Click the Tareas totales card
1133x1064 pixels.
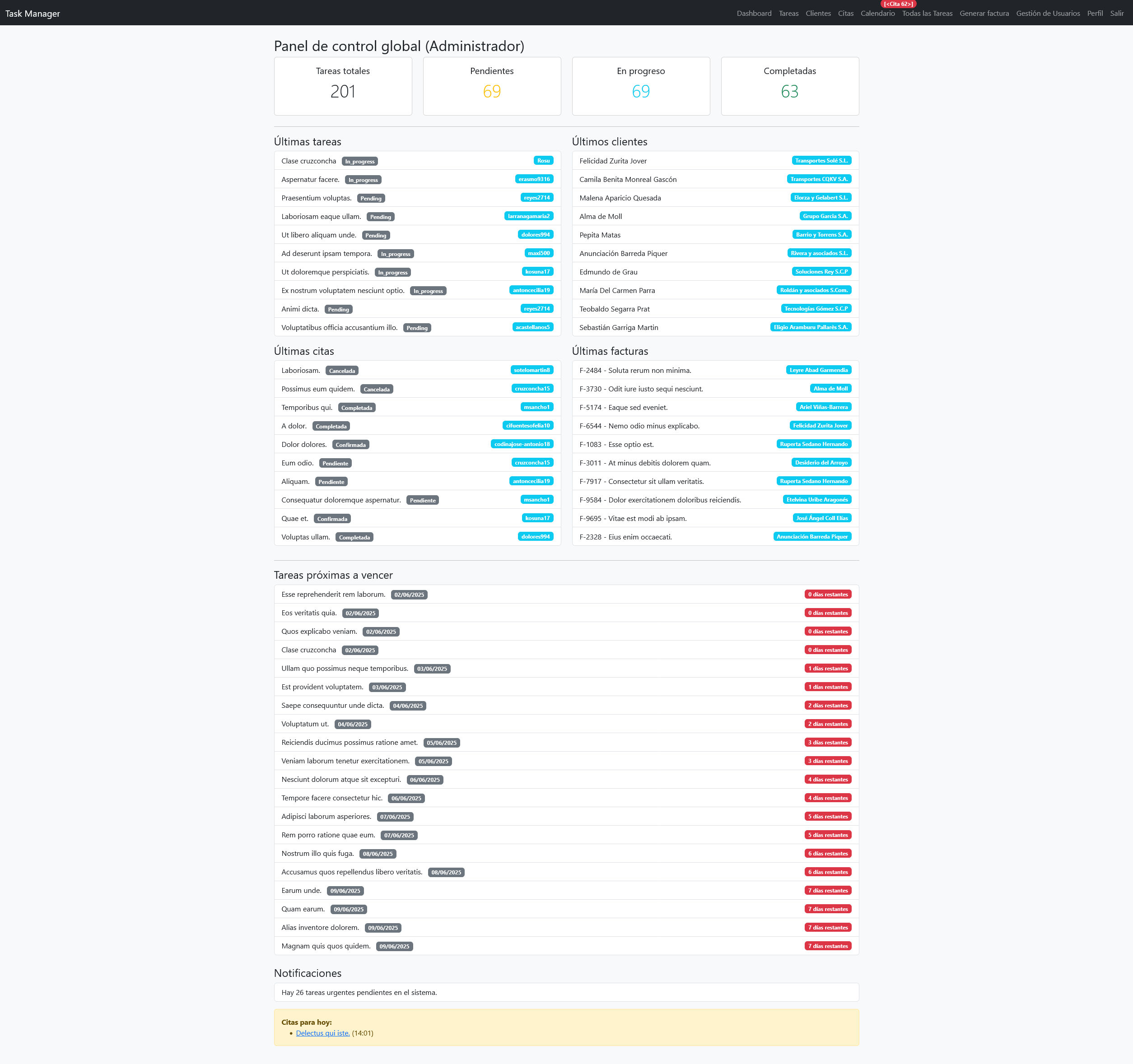point(343,86)
